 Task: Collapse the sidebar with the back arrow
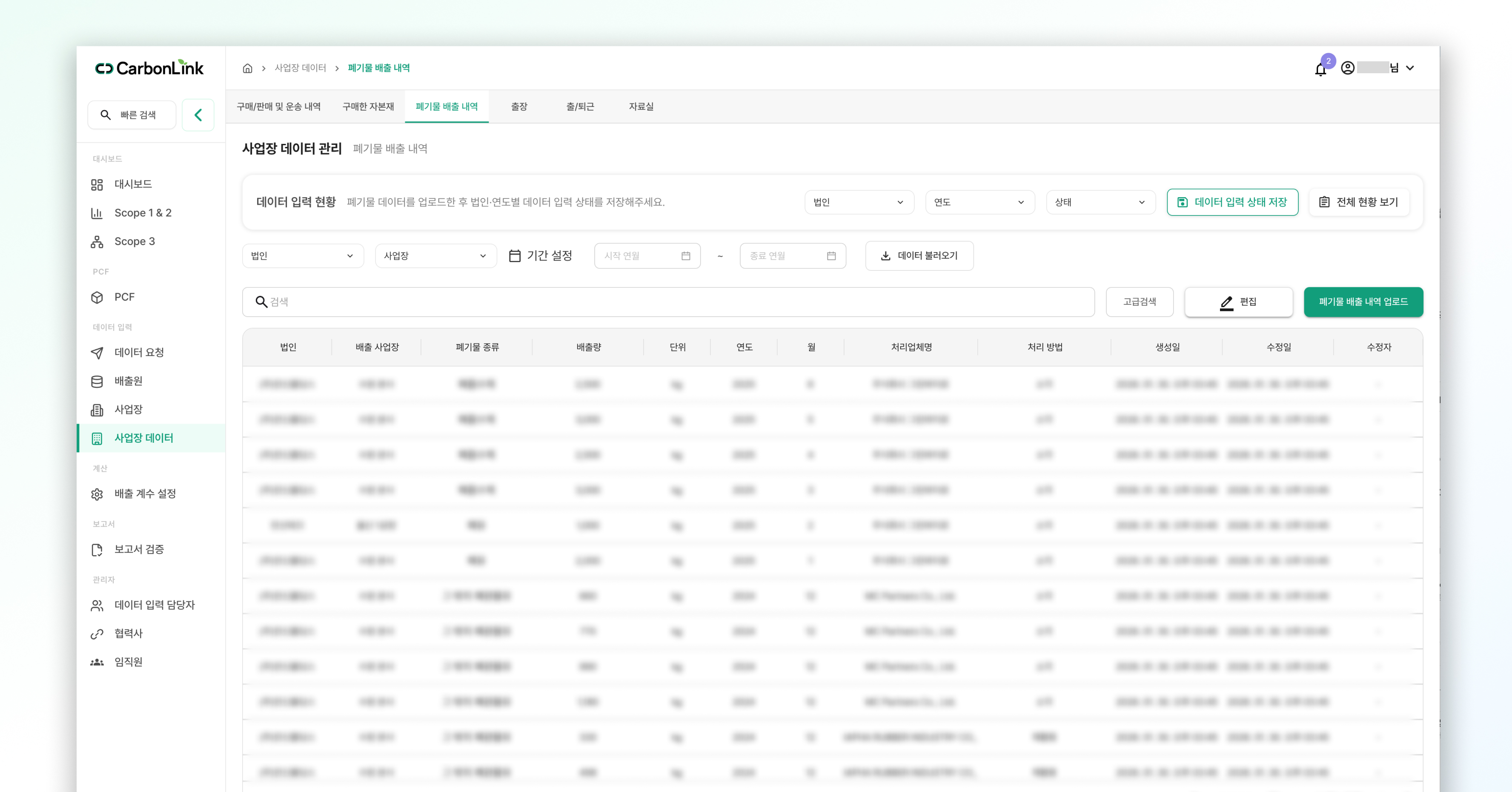pos(198,115)
